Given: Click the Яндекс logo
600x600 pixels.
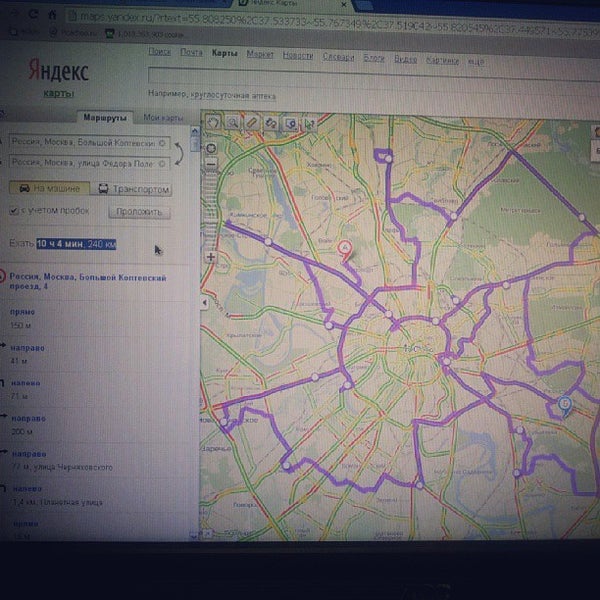Looking at the screenshot, I should 58,70.
